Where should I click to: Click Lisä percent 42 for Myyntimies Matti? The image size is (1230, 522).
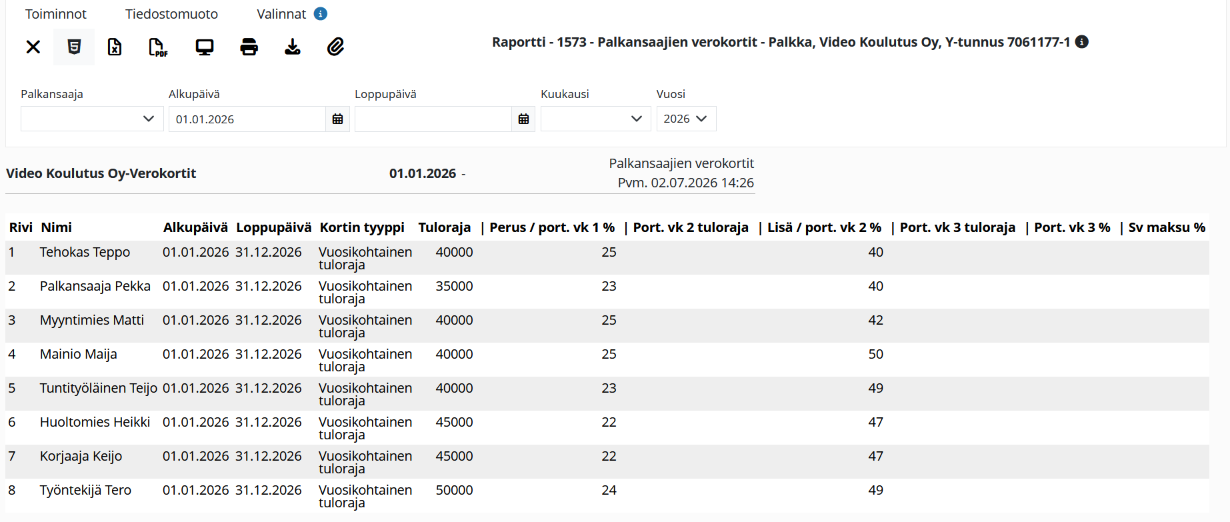pos(876,320)
